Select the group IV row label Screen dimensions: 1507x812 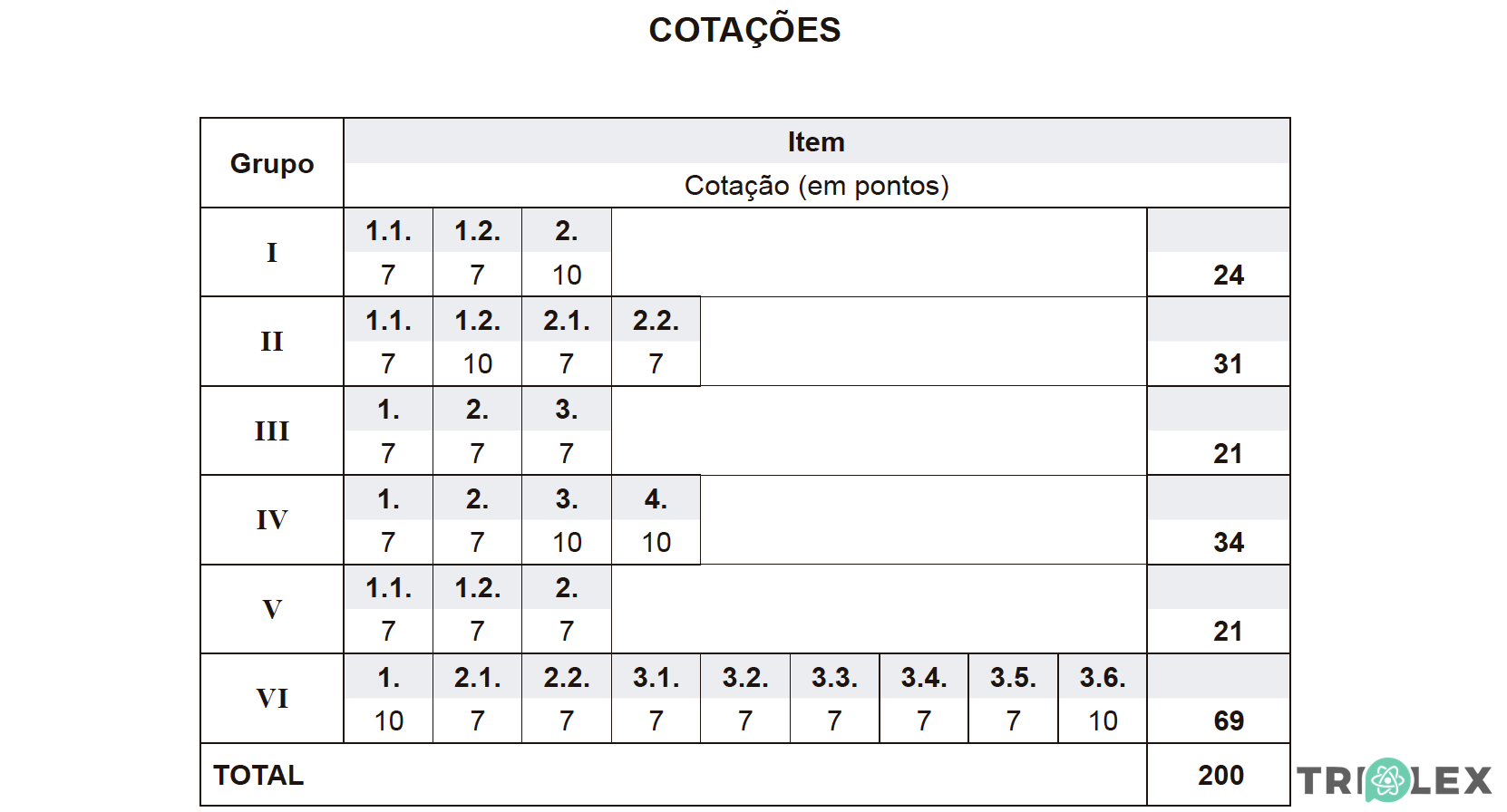coord(272,520)
